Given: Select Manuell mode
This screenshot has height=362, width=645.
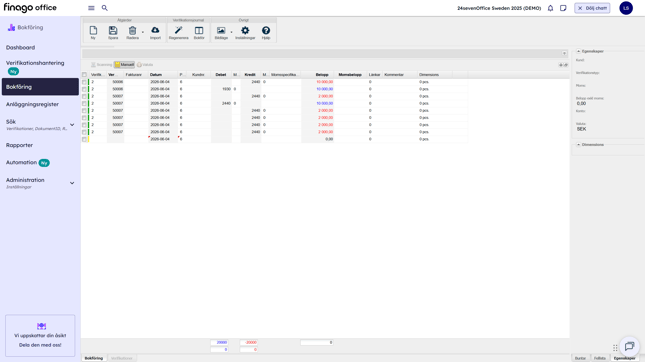Looking at the screenshot, I should (x=124, y=65).
